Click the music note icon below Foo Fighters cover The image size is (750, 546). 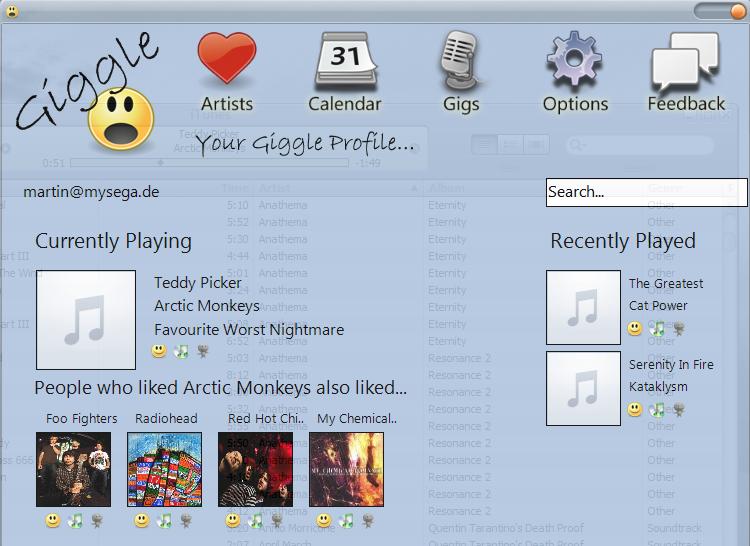(75, 521)
